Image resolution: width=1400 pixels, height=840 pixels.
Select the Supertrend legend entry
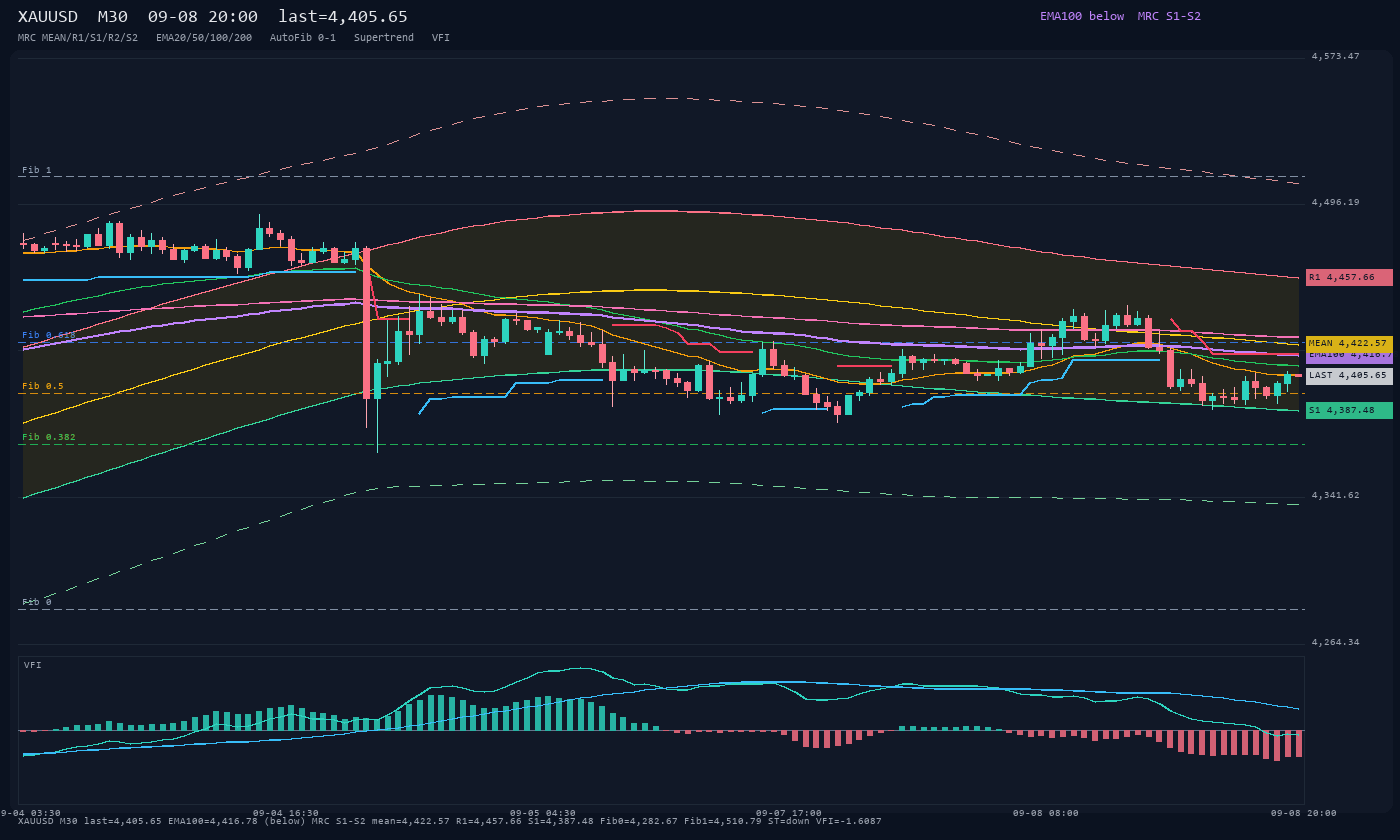(384, 38)
